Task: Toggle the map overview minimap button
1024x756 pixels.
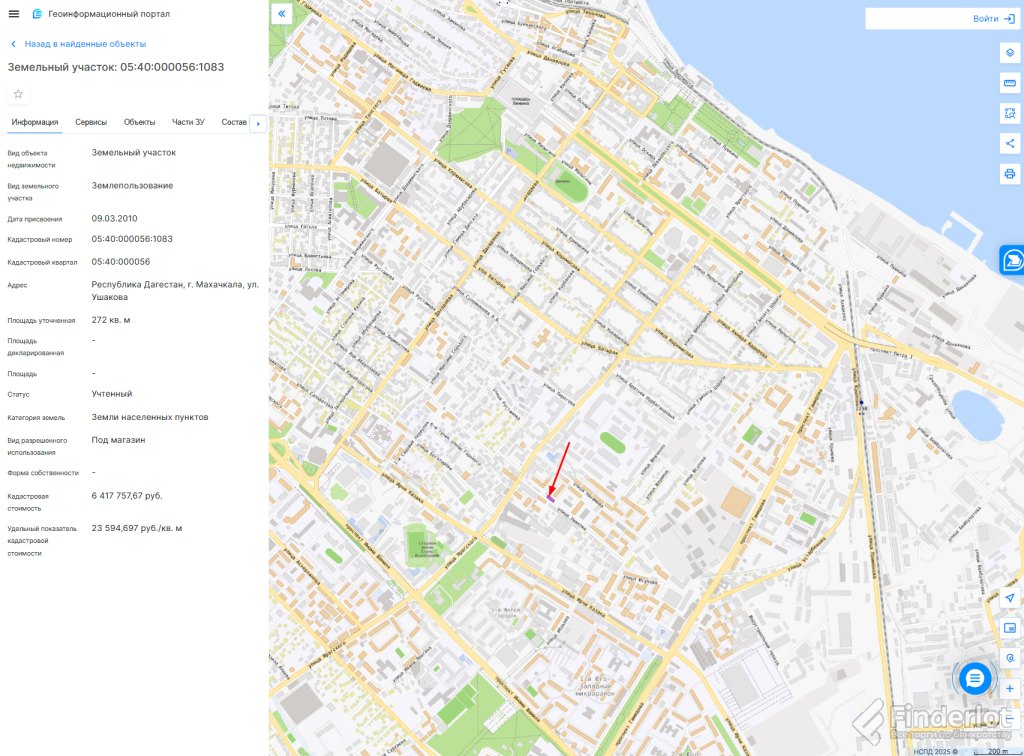Action: tap(1009, 628)
